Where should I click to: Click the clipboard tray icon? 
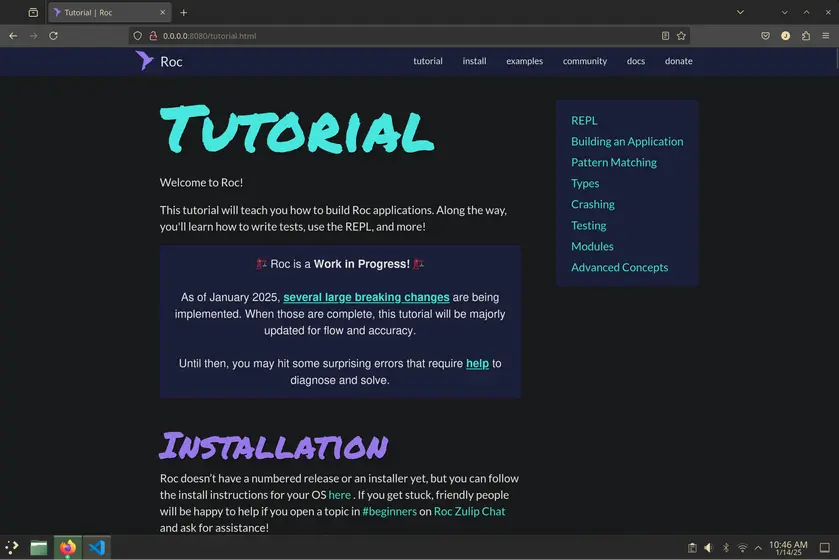692,548
